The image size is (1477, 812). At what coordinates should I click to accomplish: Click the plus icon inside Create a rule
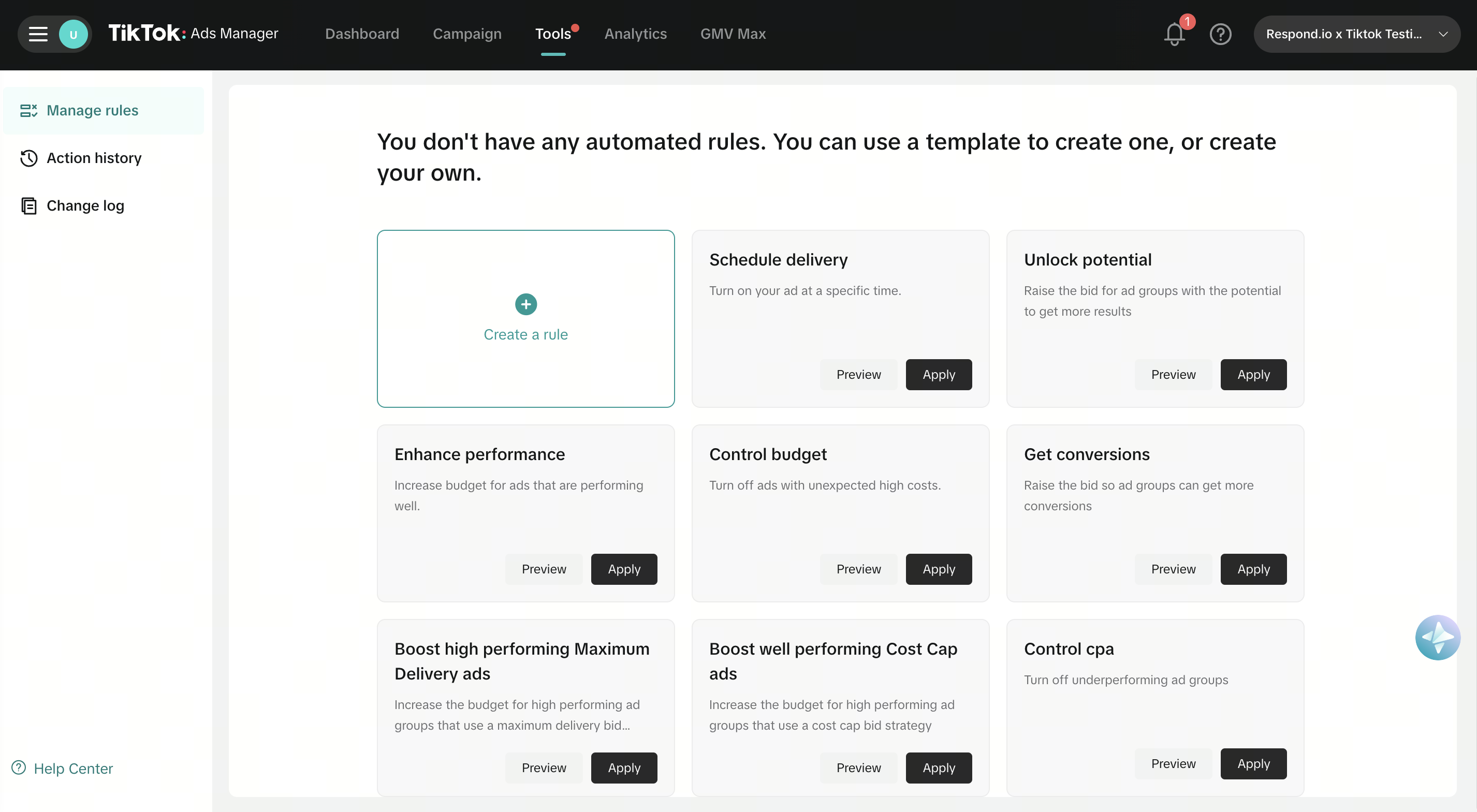point(525,304)
